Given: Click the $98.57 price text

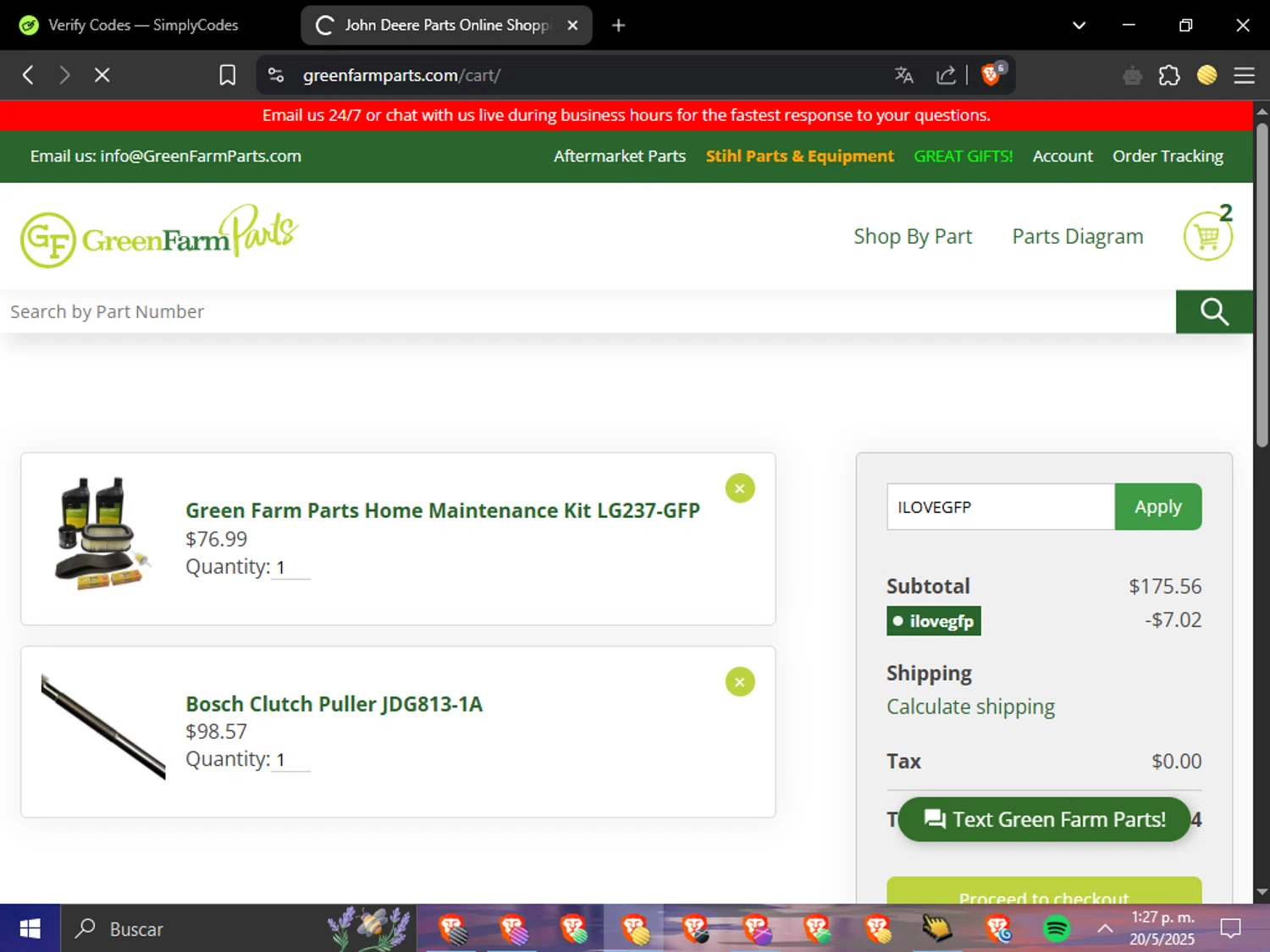Looking at the screenshot, I should pos(217,731).
